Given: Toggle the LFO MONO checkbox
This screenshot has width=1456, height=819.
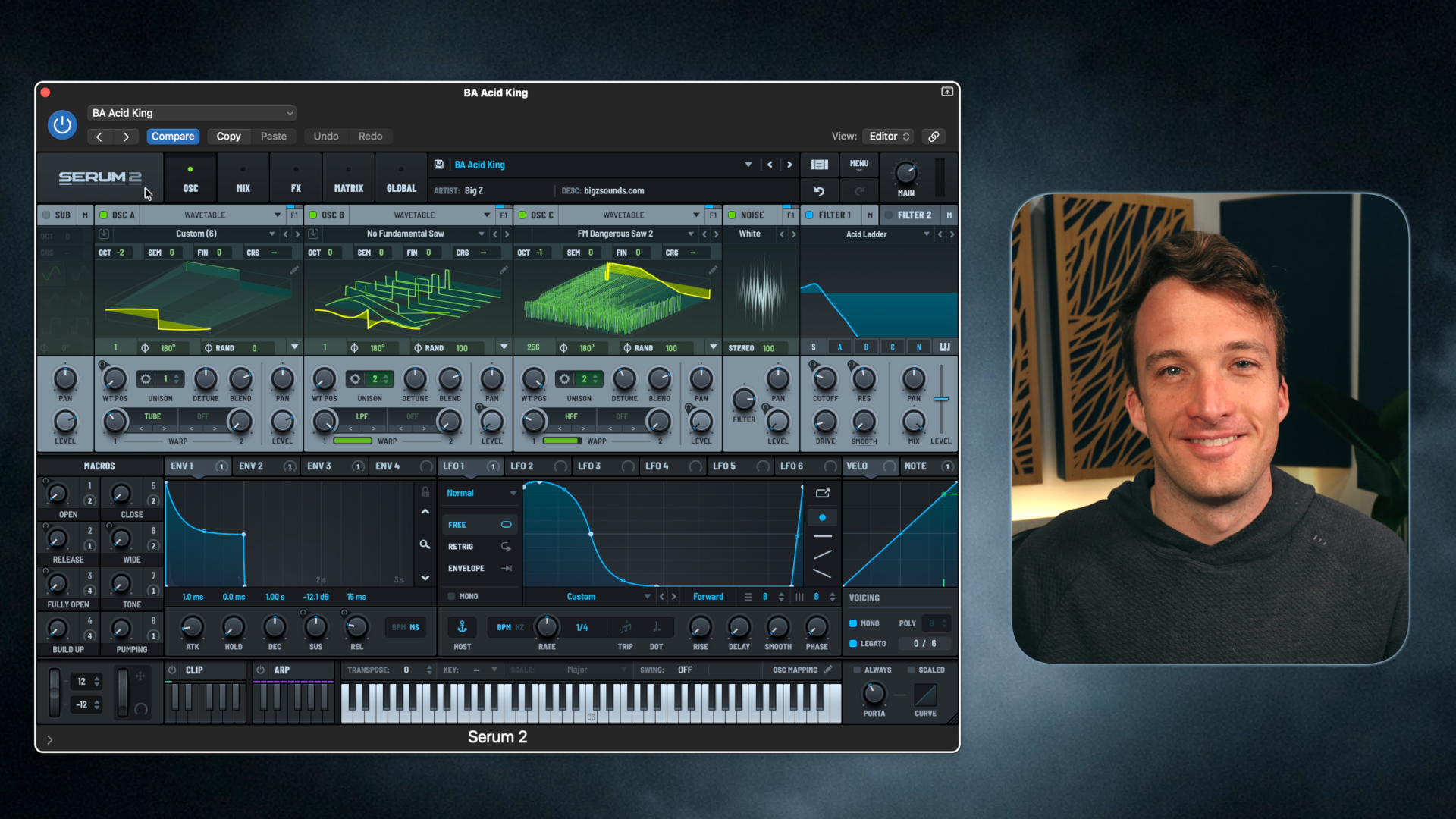Looking at the screenshot, I should (452, 597).
